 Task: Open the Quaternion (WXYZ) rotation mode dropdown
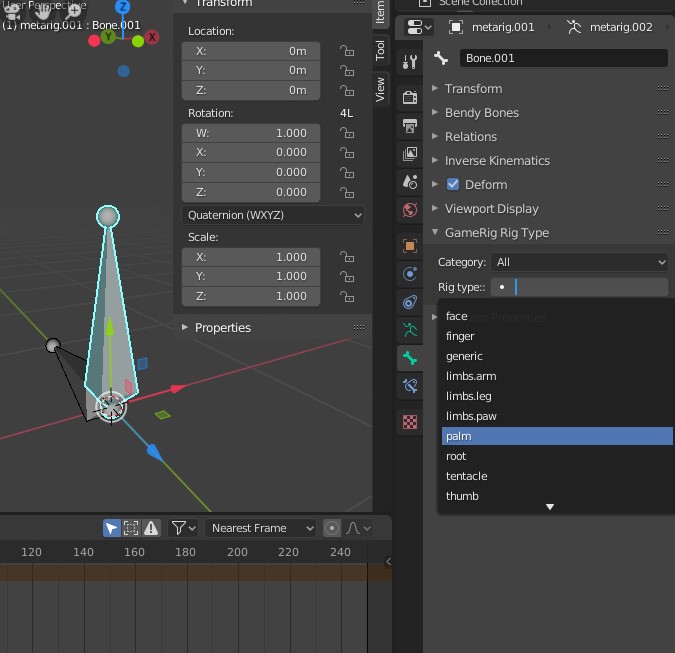pyautogui.click(x=273, y=215)
